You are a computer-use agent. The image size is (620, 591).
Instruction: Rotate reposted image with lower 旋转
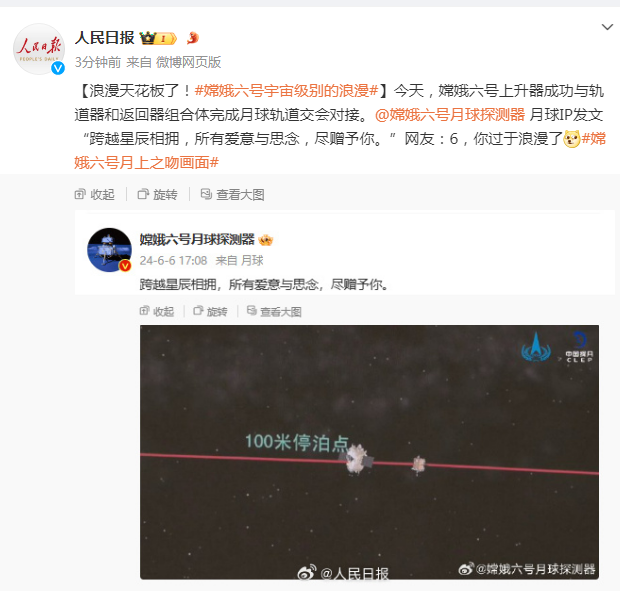click(210, 312)
